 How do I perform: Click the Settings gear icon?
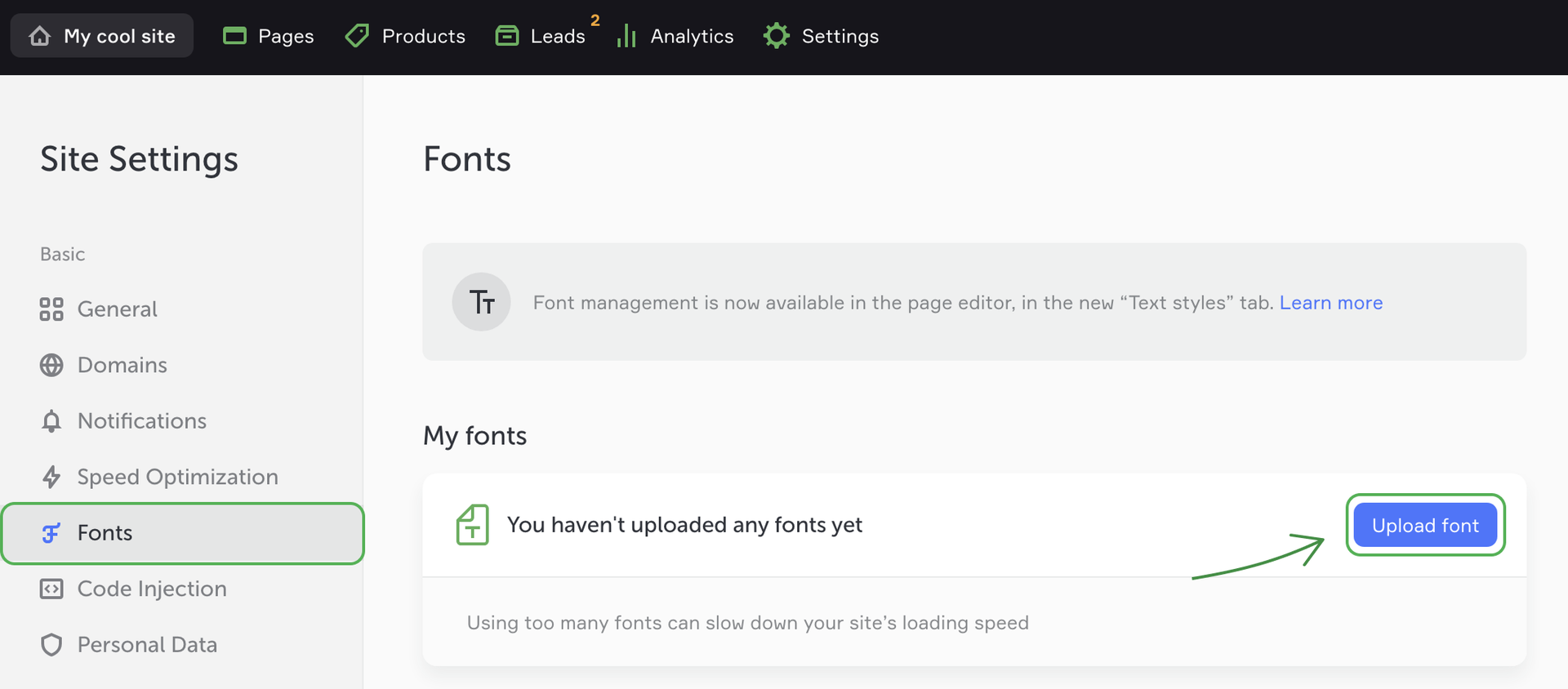pyautogui.click(x=776, y=36)
